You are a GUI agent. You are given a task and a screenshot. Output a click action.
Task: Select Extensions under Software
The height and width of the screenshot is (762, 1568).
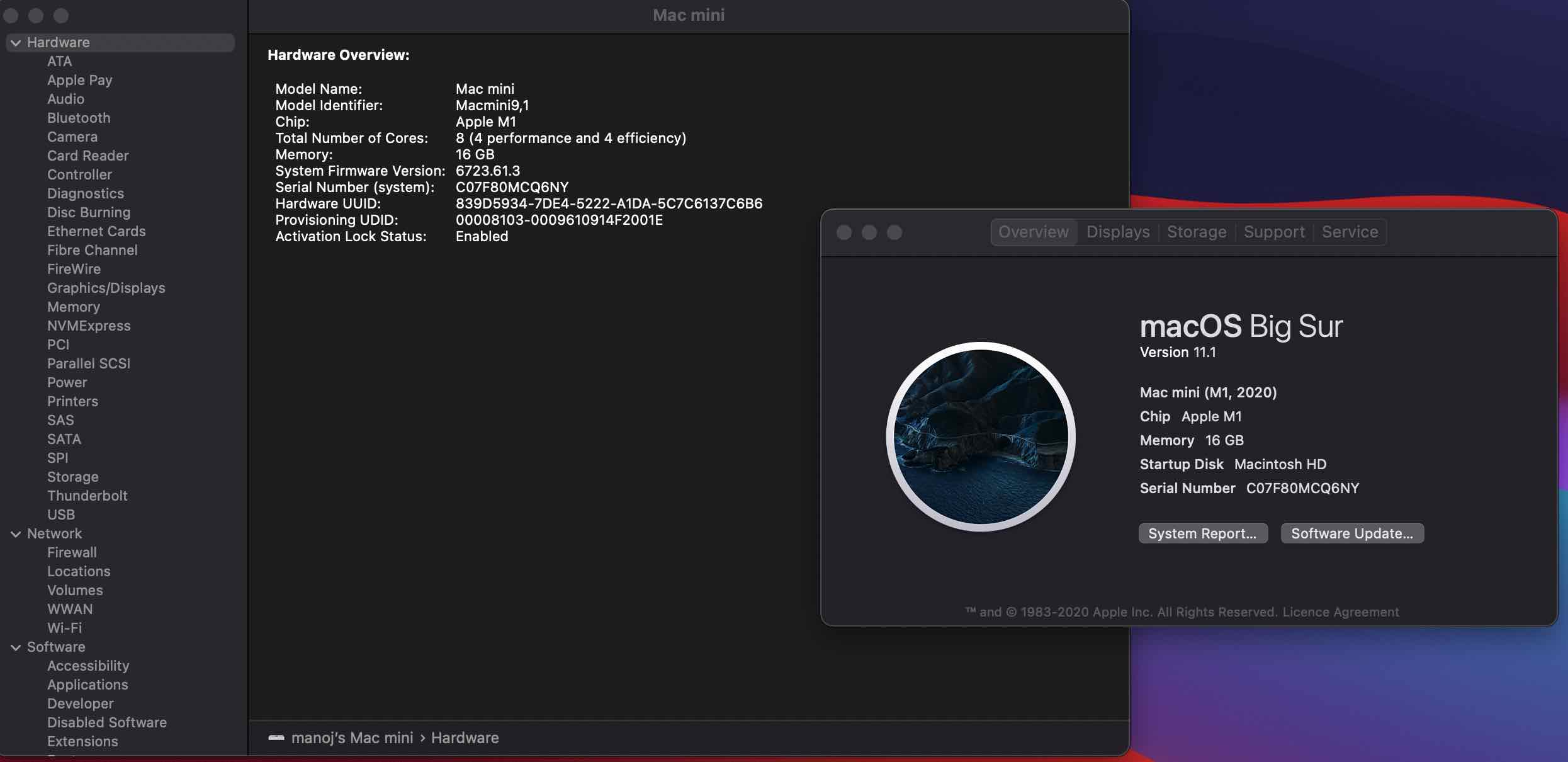[82, 741]
